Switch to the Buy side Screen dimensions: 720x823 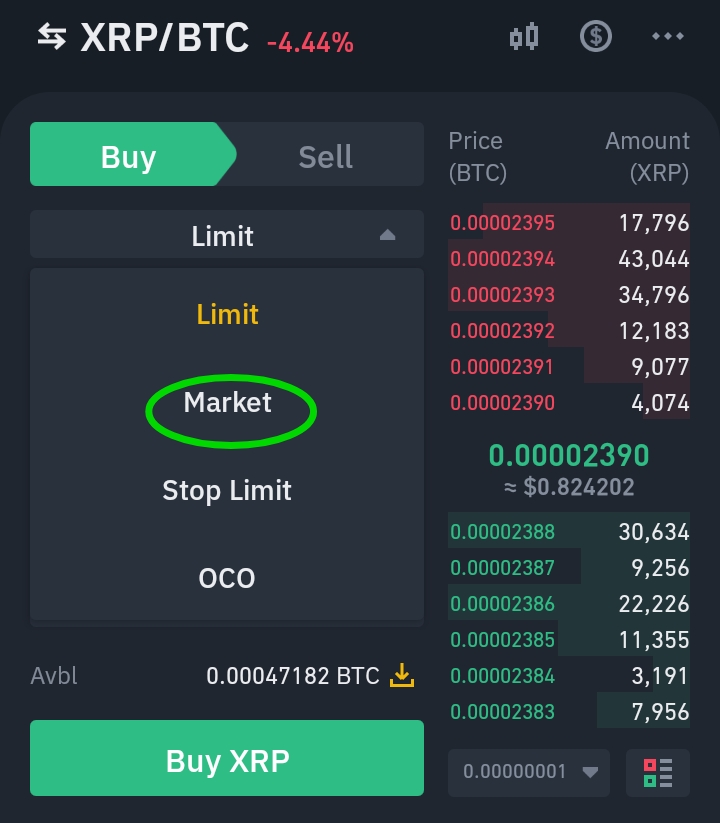[x=130, y=156]
